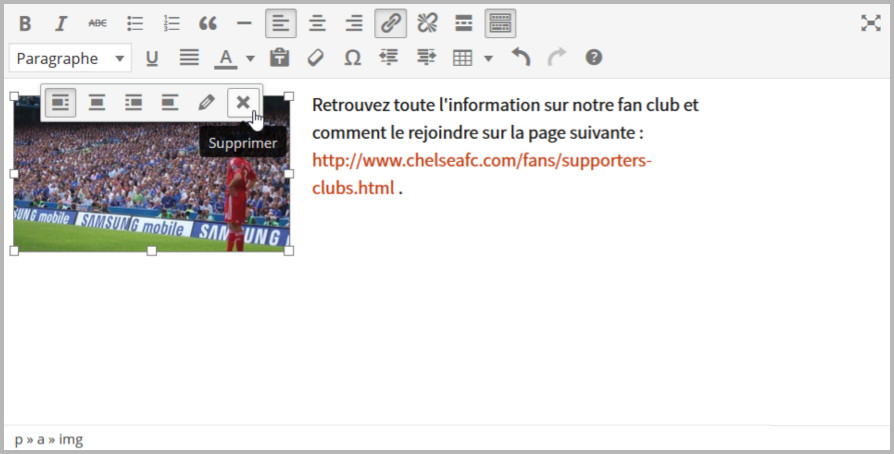This screenshot has width=894, height=454.
Task: Toggle bold formatting
Action: 25,23
